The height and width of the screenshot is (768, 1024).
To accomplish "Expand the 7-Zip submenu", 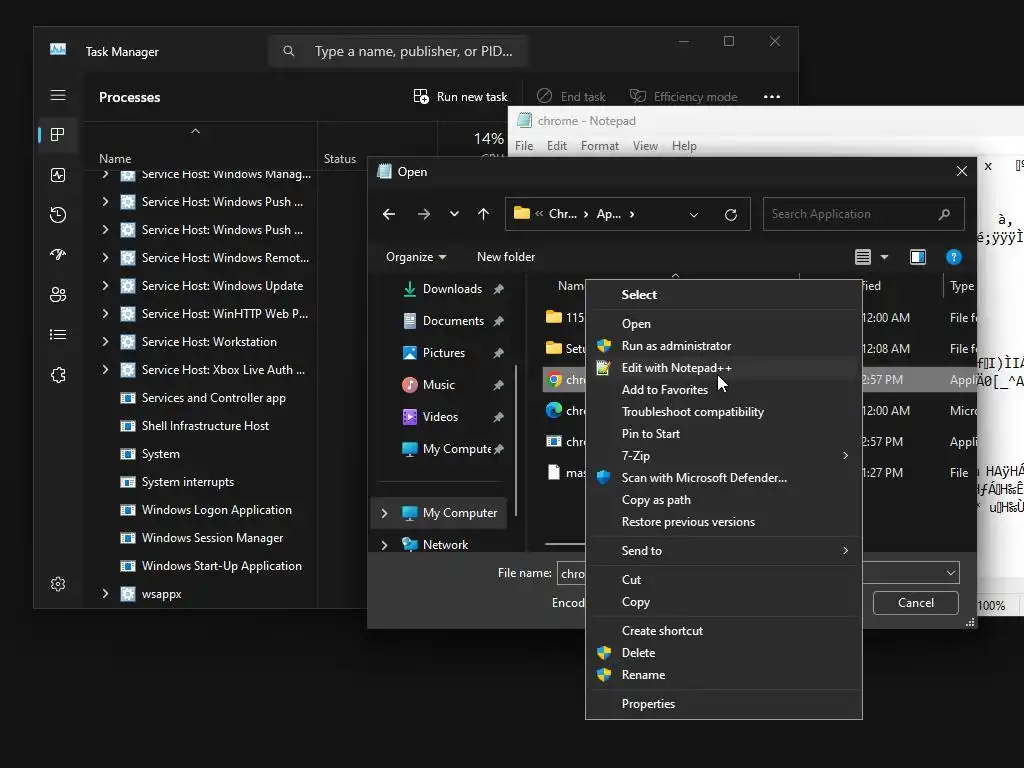I will [x=724, y=456].
